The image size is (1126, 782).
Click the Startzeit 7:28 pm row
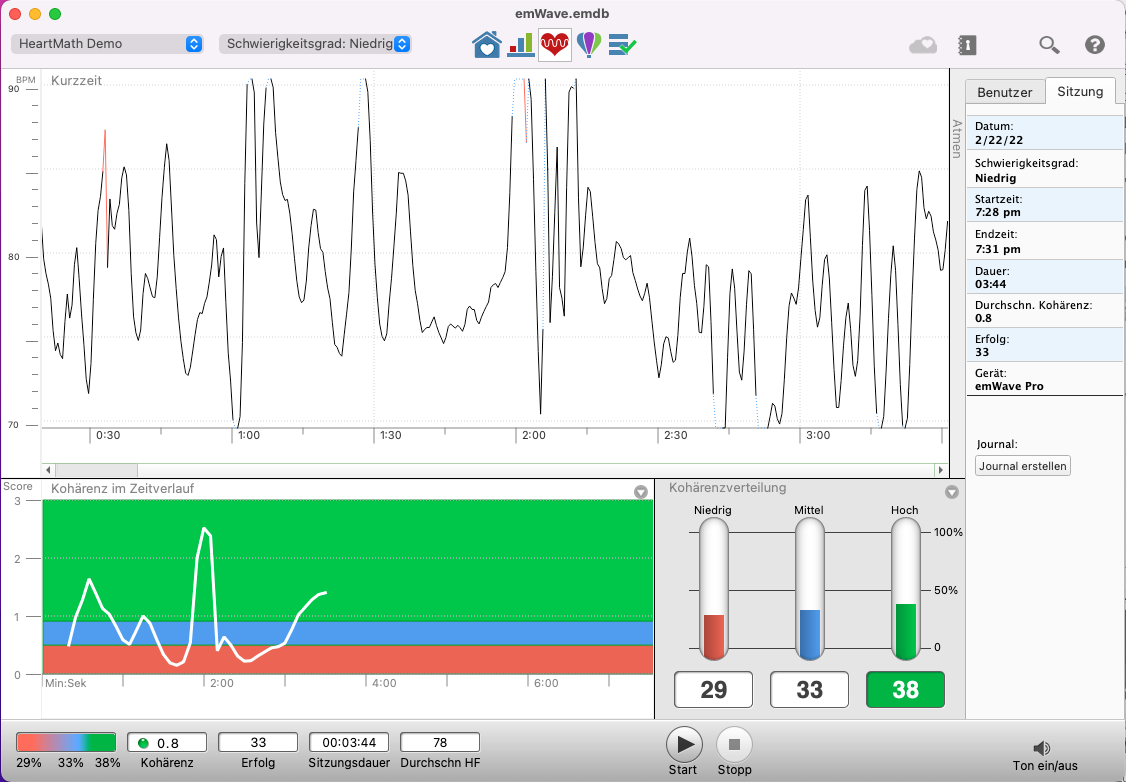tap(1044, 205)
